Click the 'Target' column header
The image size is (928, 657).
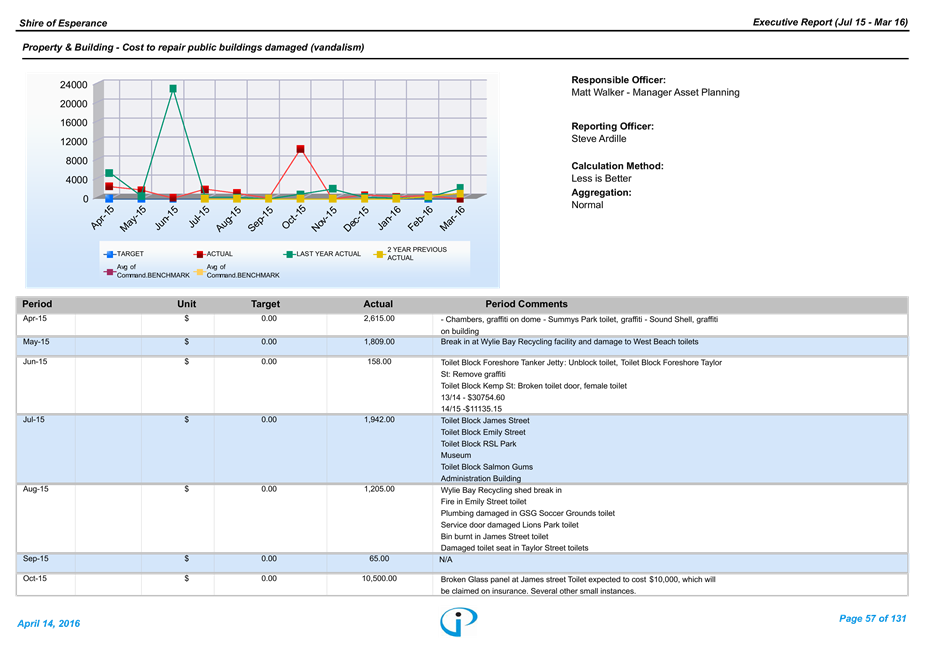(x=265, y=304)
